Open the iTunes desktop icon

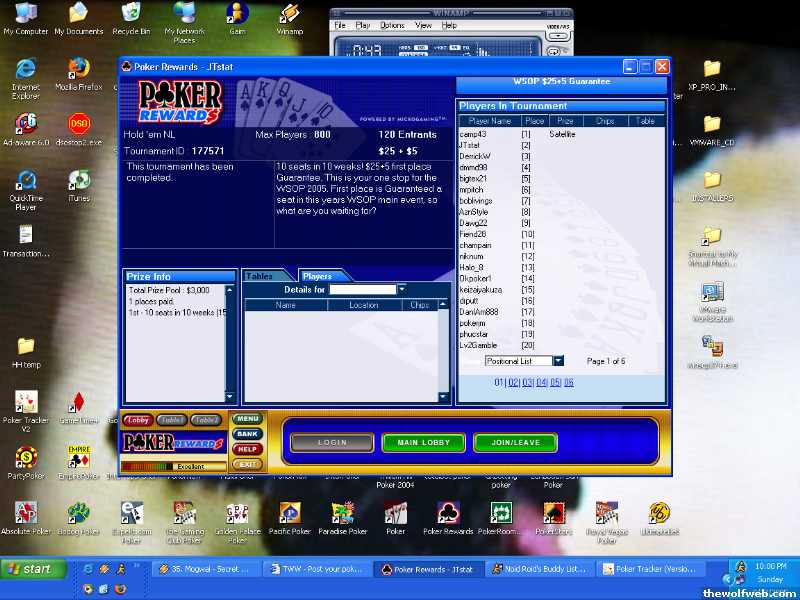pos(79,181)
